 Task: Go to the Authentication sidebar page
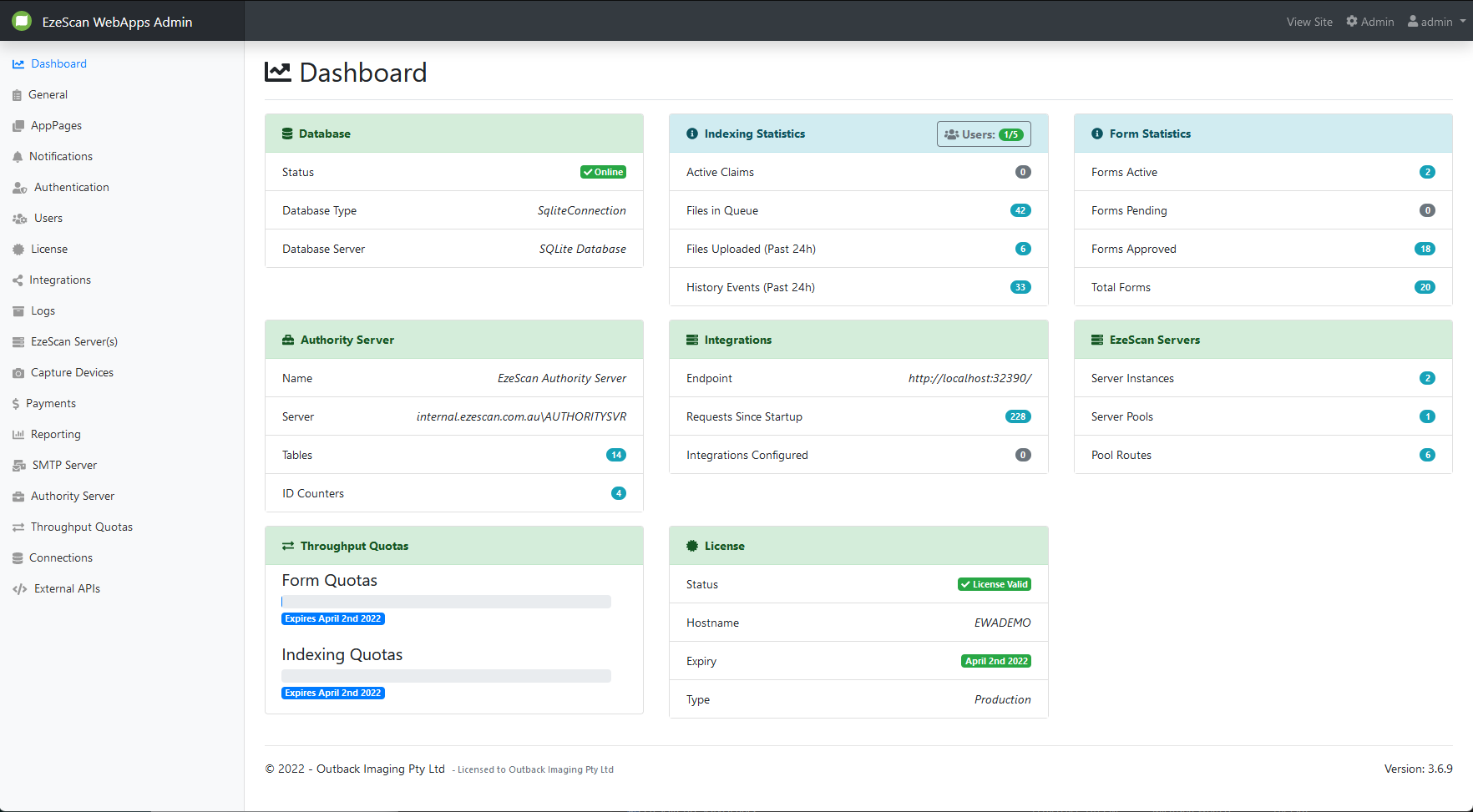click(71, 188)
